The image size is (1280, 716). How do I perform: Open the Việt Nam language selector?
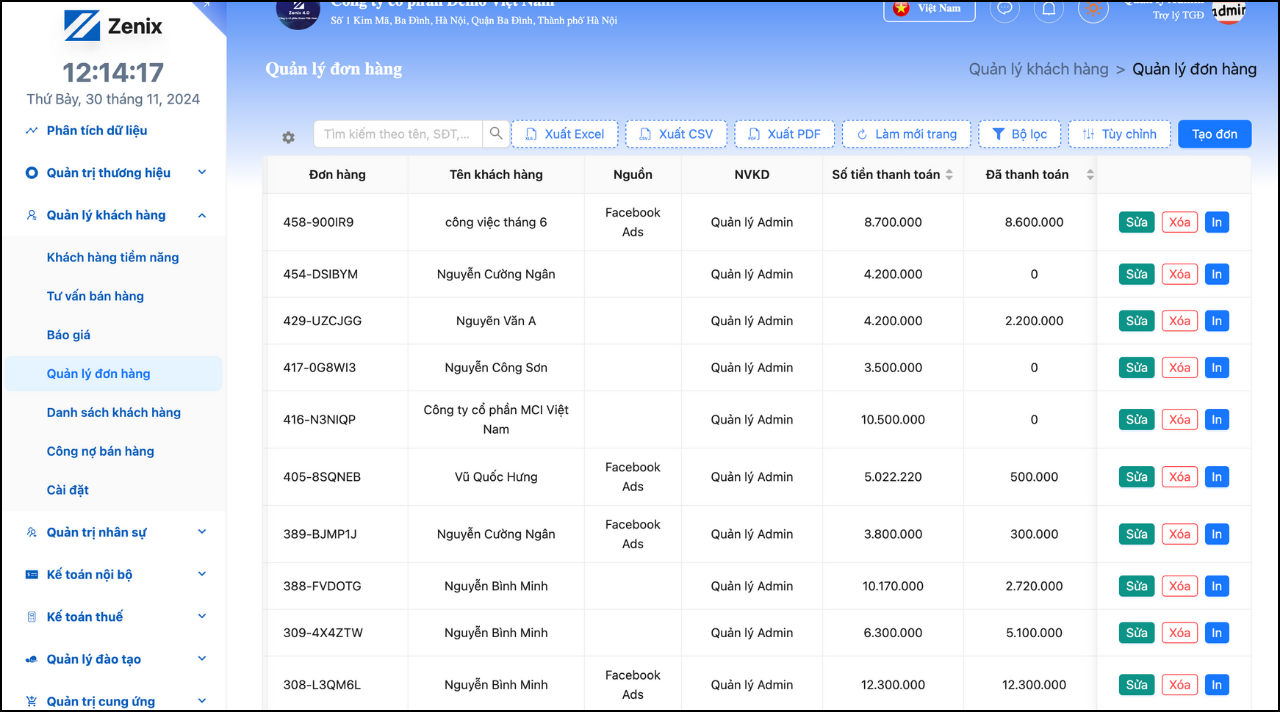coord(929,9)
